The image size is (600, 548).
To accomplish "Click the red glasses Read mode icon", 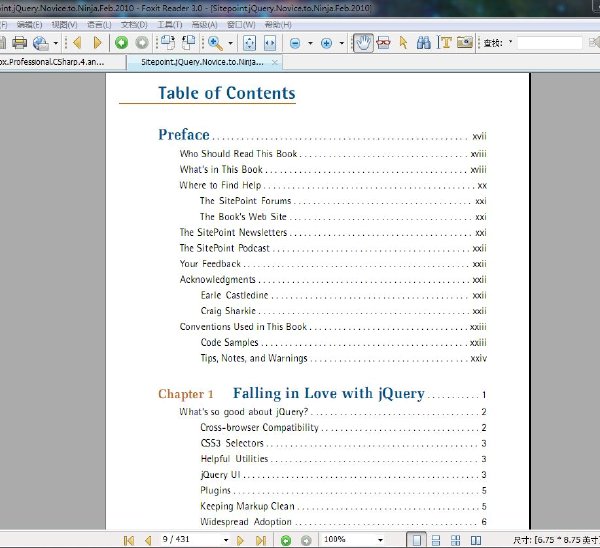I will [x=383, y=42].
